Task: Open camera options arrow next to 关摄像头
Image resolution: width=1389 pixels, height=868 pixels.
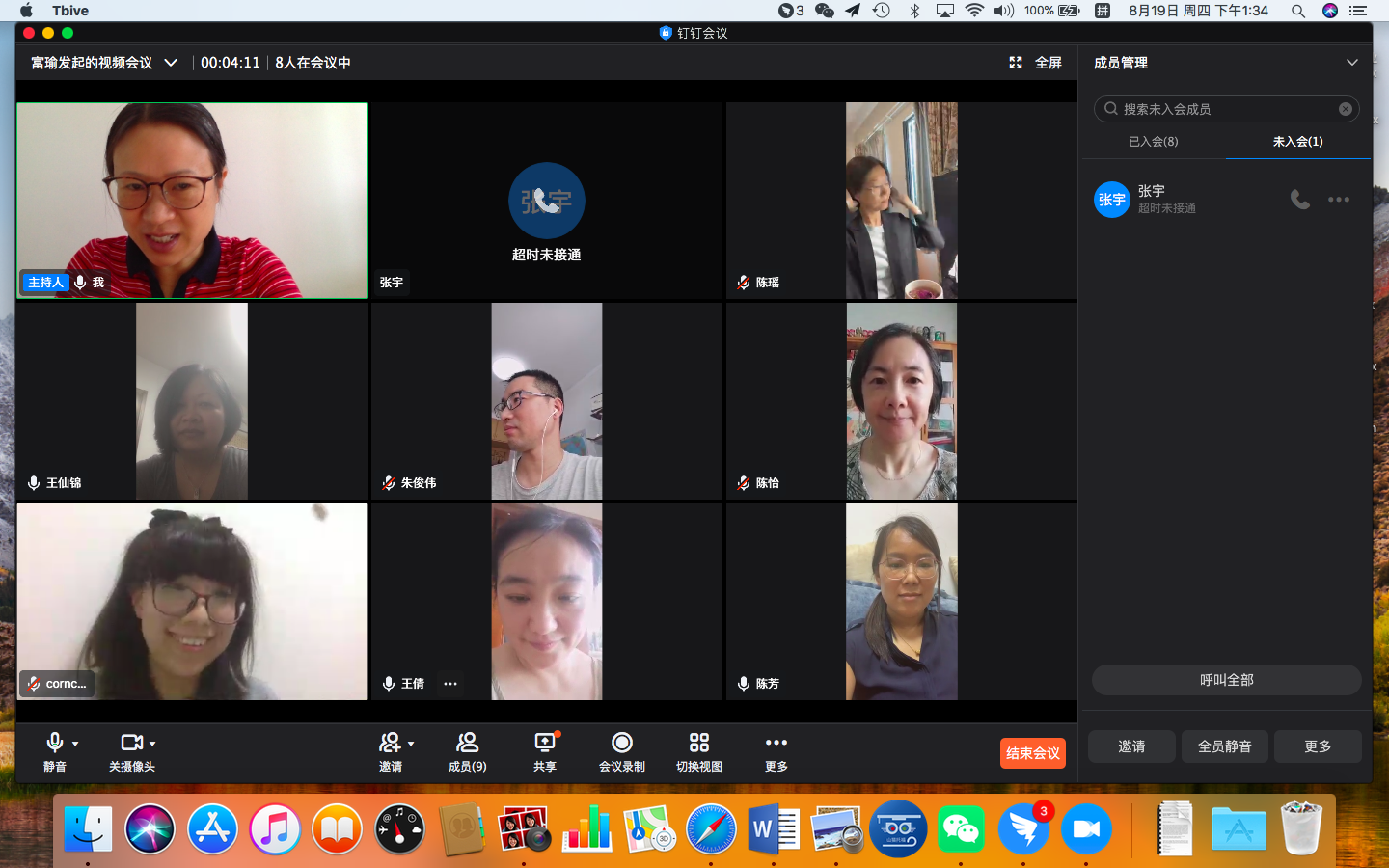Action: (x=152, y=744)
